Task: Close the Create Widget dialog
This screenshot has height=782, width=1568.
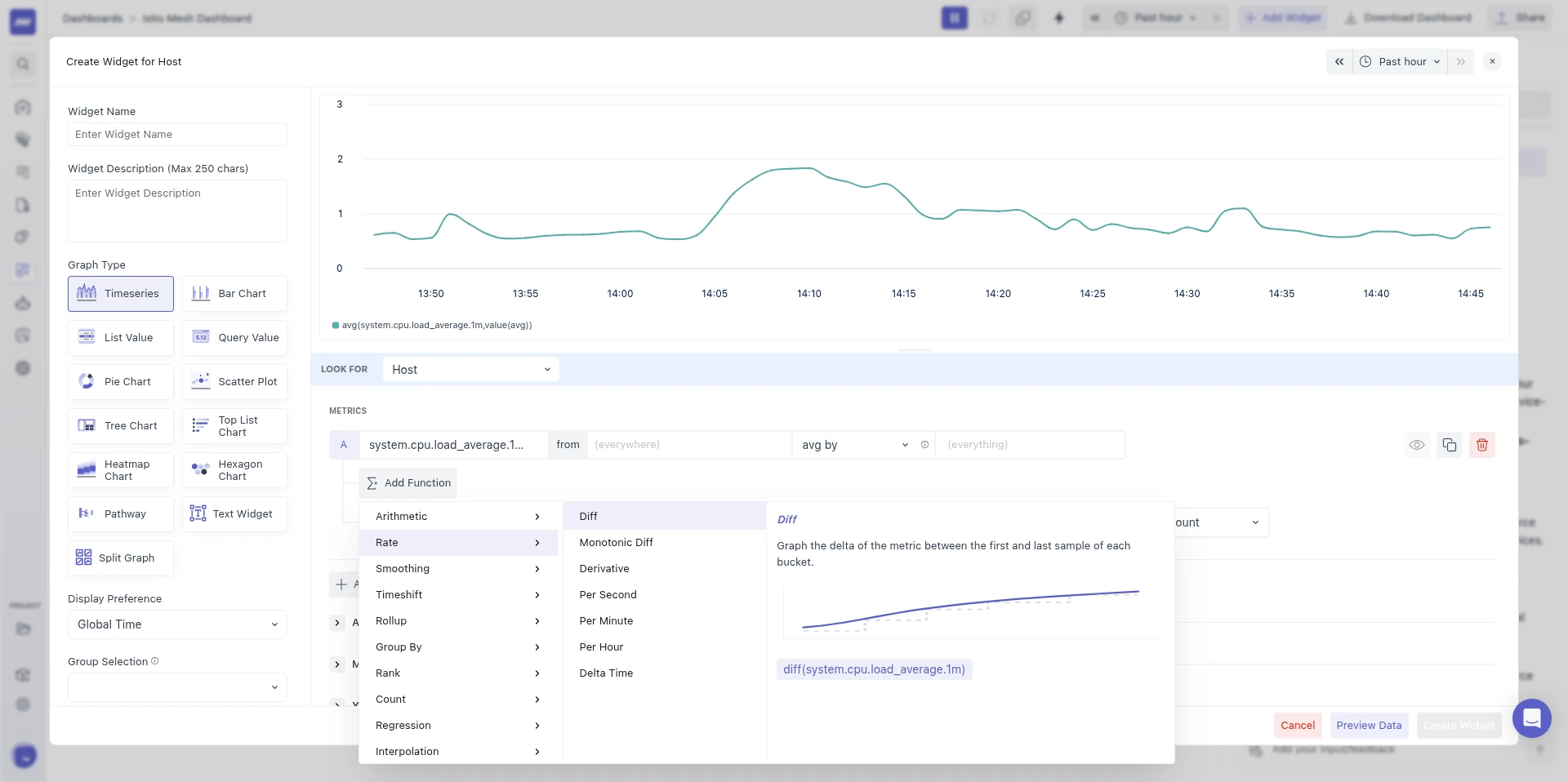Action: coord(1492,62)
